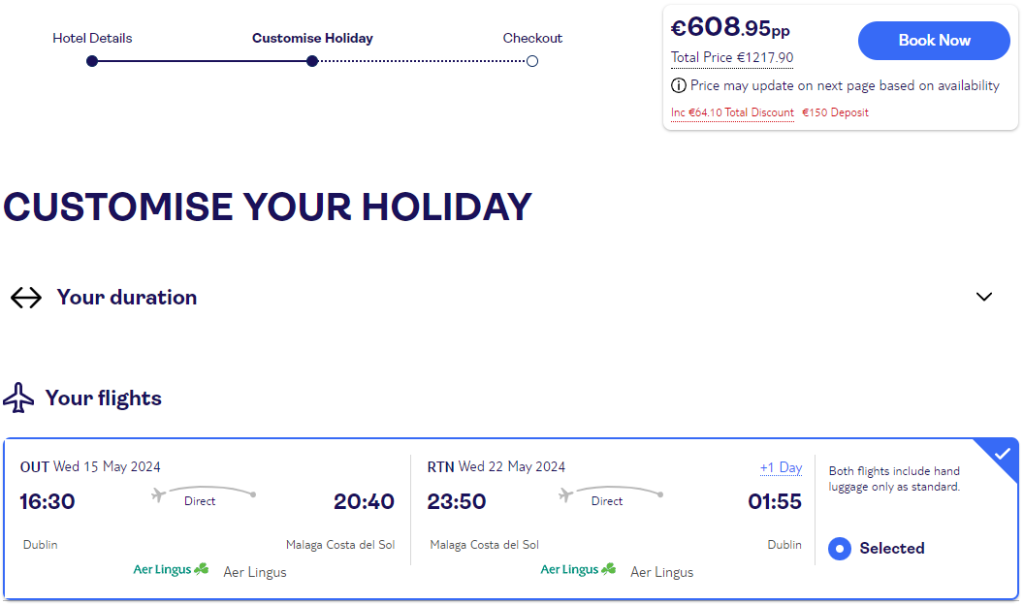The image size is (1024, 605).
Task: Click the Total Price €1217.90 text
Action: click(732, 57)
